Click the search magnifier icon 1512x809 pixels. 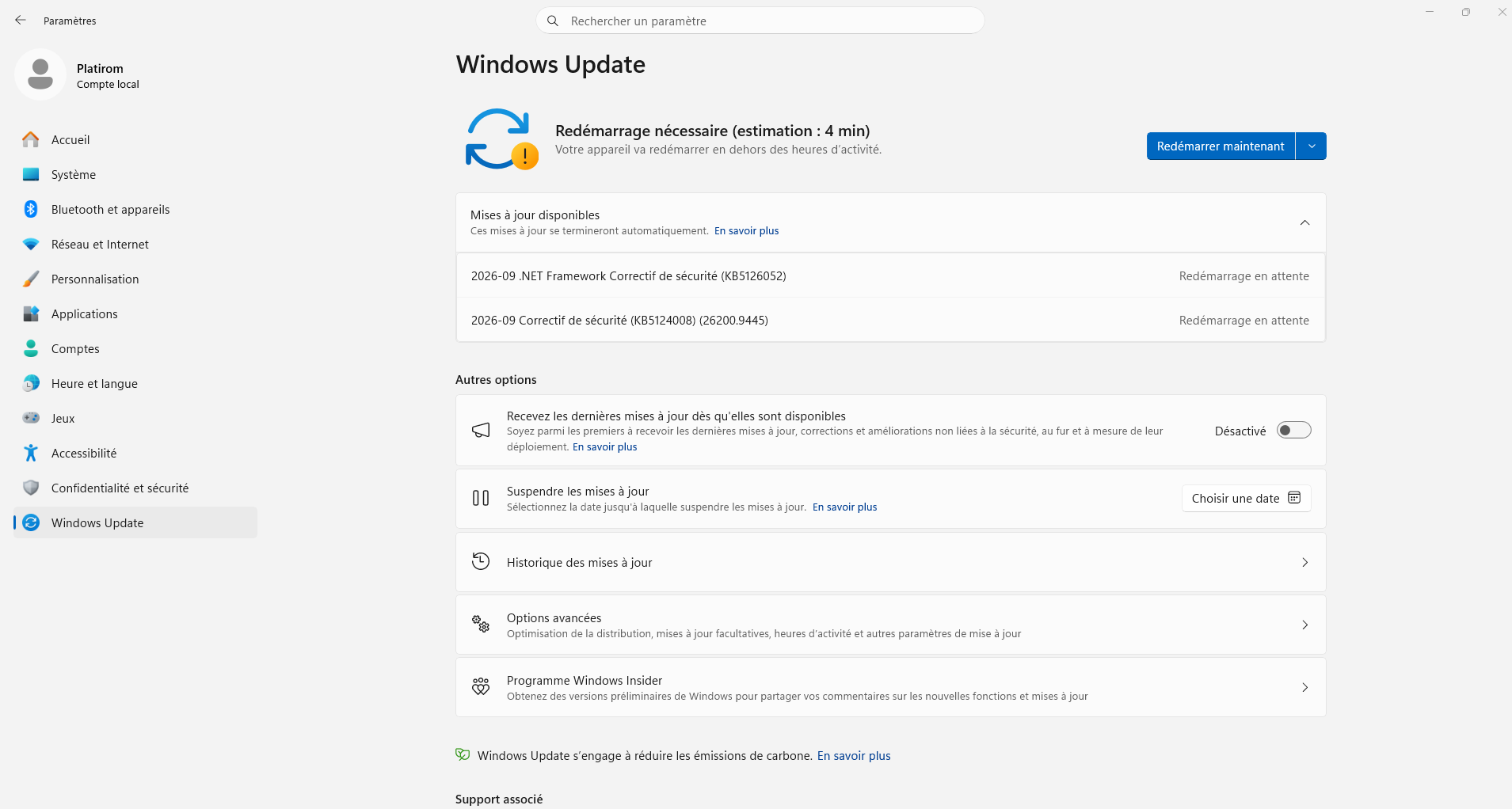[x=553, y=21]
